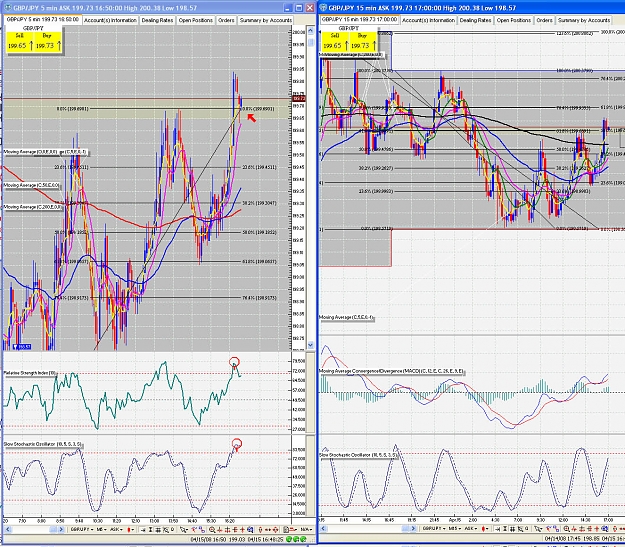
Task: Click the vertical autoscale icon in the 15 min toolbar
Action: click(505, 529)
